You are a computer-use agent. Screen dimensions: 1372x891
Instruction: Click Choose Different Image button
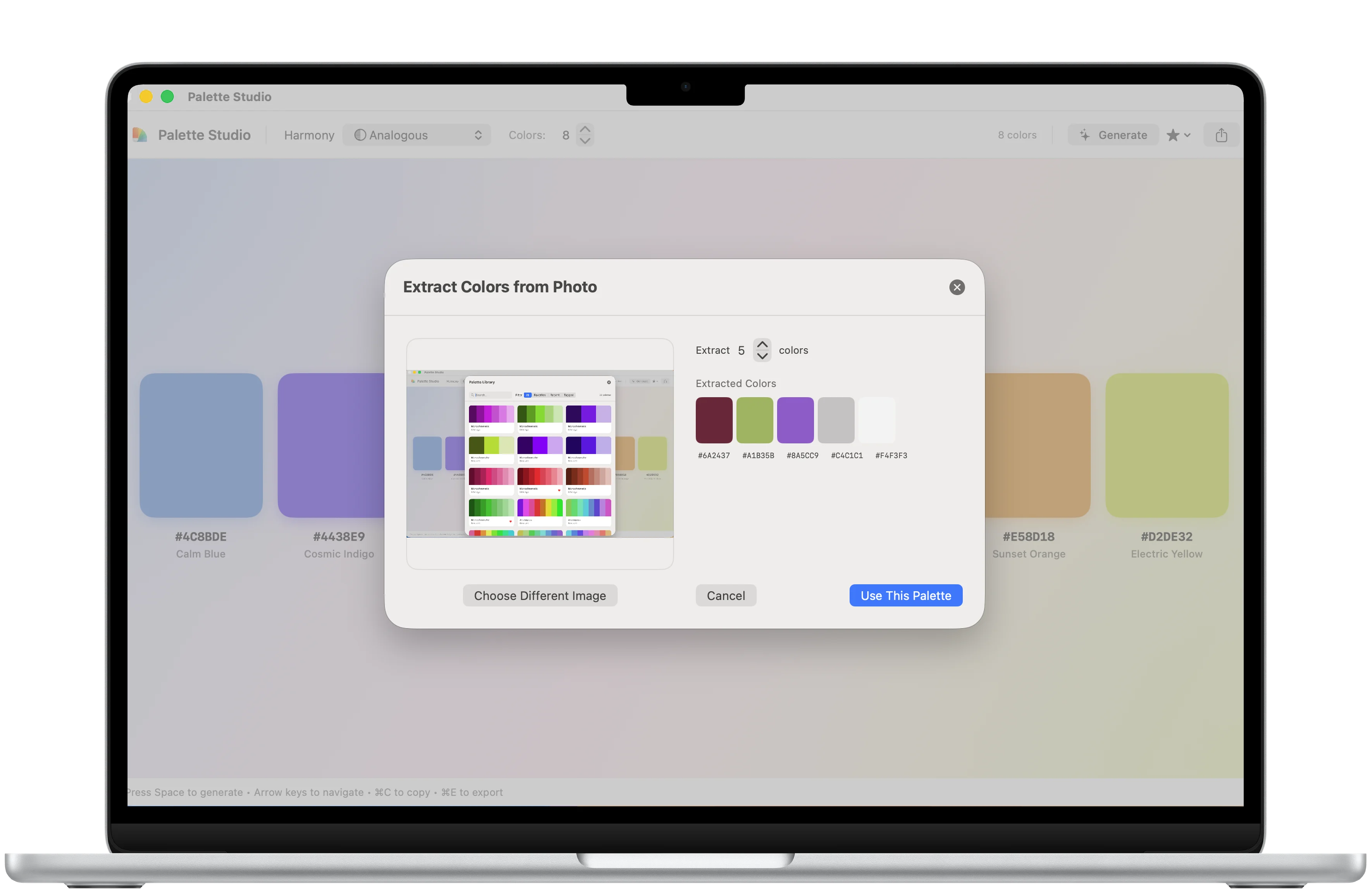539,595
